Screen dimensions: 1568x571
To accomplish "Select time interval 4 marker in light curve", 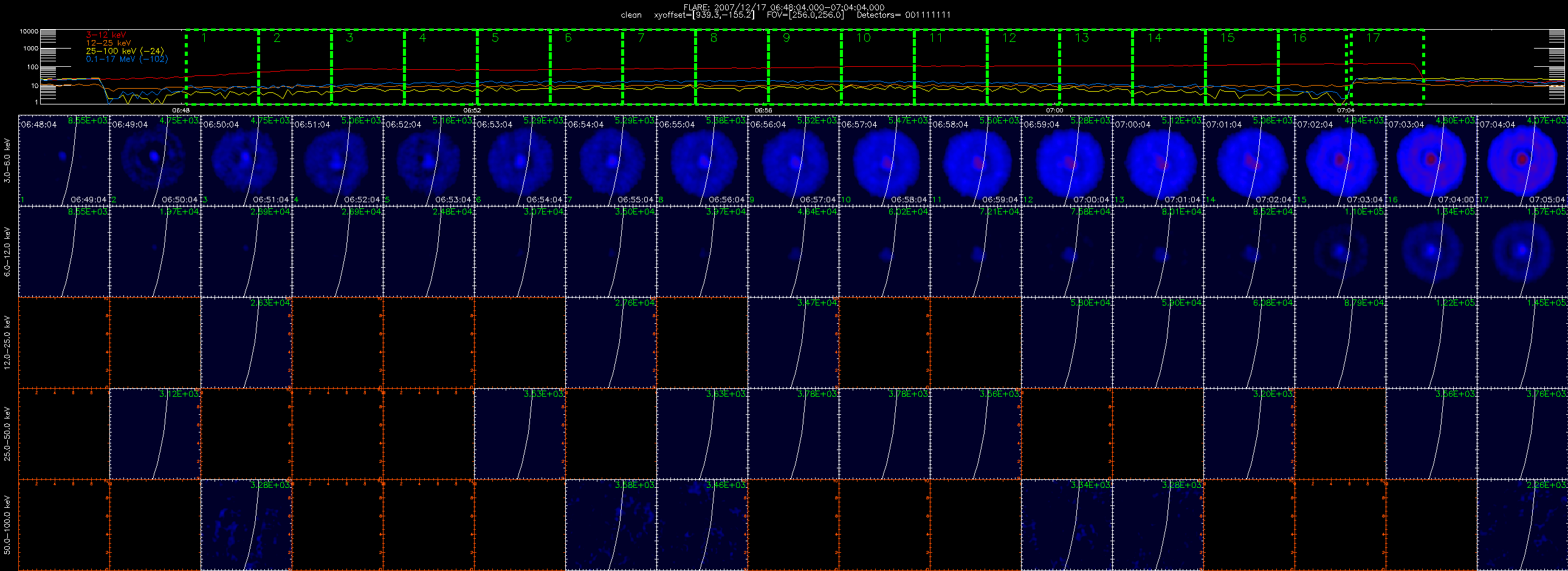I will coord(422,38).
